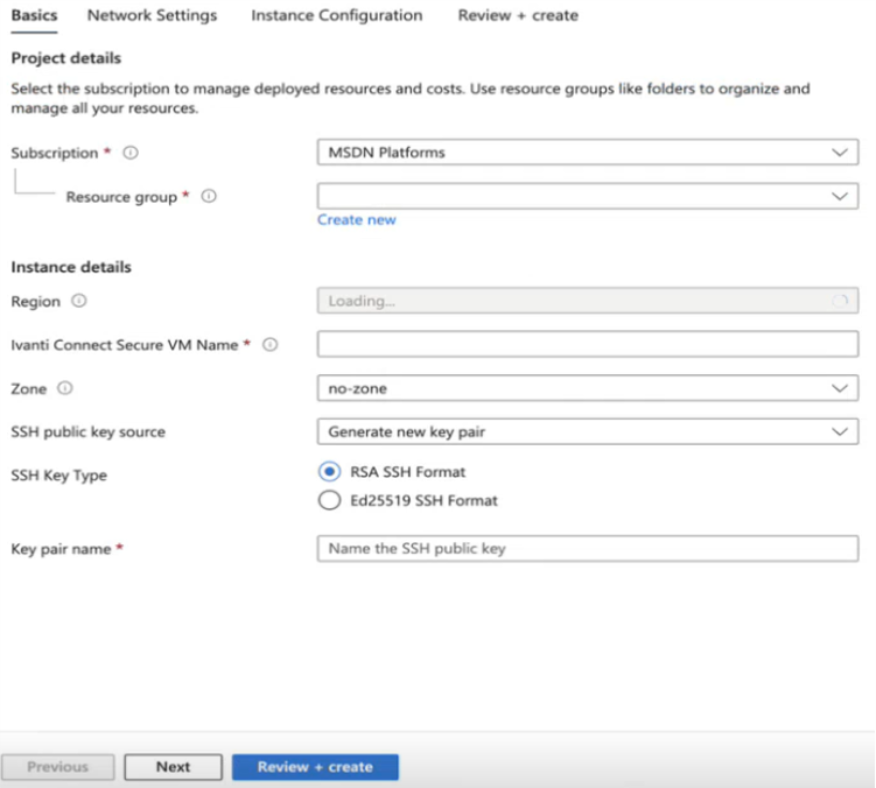Go to the Review + create tab
The image size is (876, 788).
tap(518, 15)
